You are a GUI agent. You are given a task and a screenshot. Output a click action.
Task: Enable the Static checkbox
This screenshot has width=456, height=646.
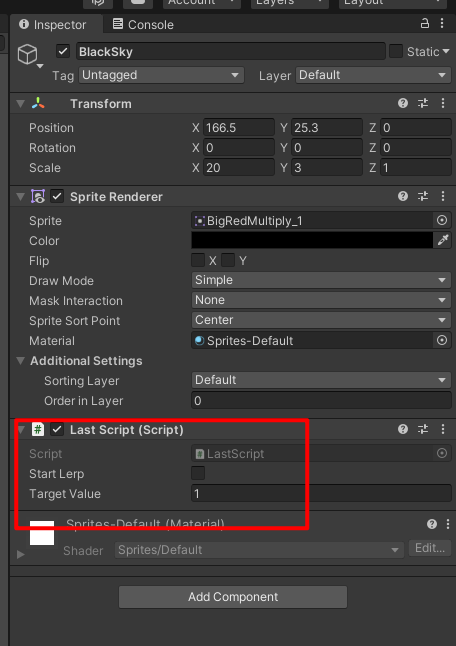(x=396, y=51)
